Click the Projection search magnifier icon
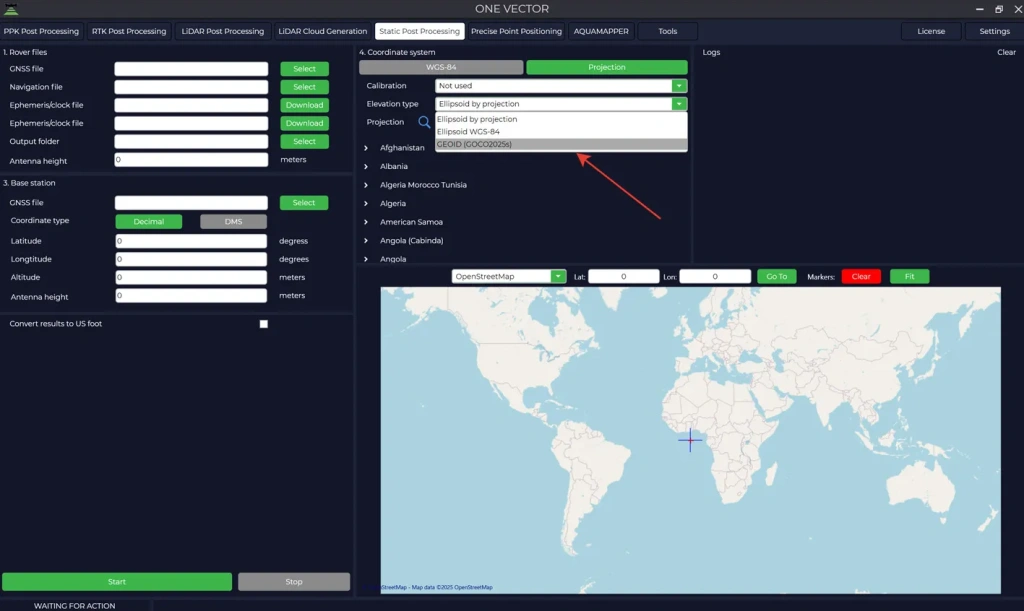The image size is (1024, 611). coord(424,121)
